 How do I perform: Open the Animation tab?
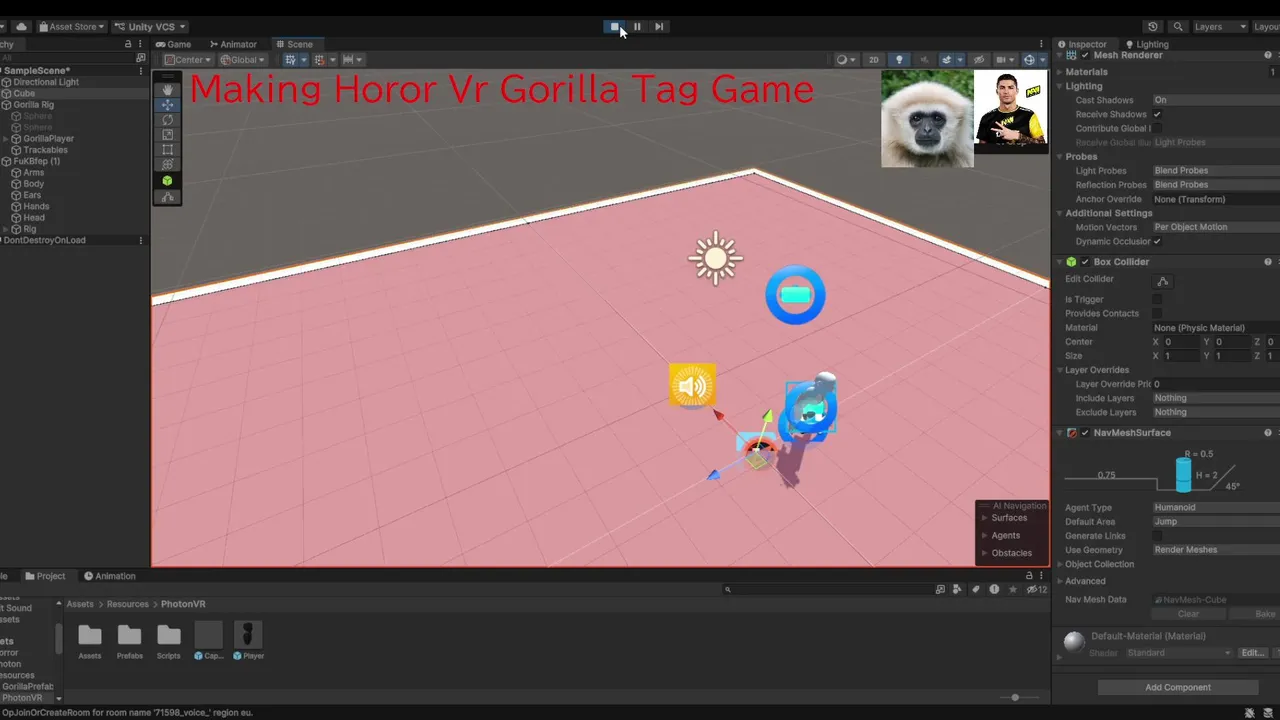tap(110, 576)
